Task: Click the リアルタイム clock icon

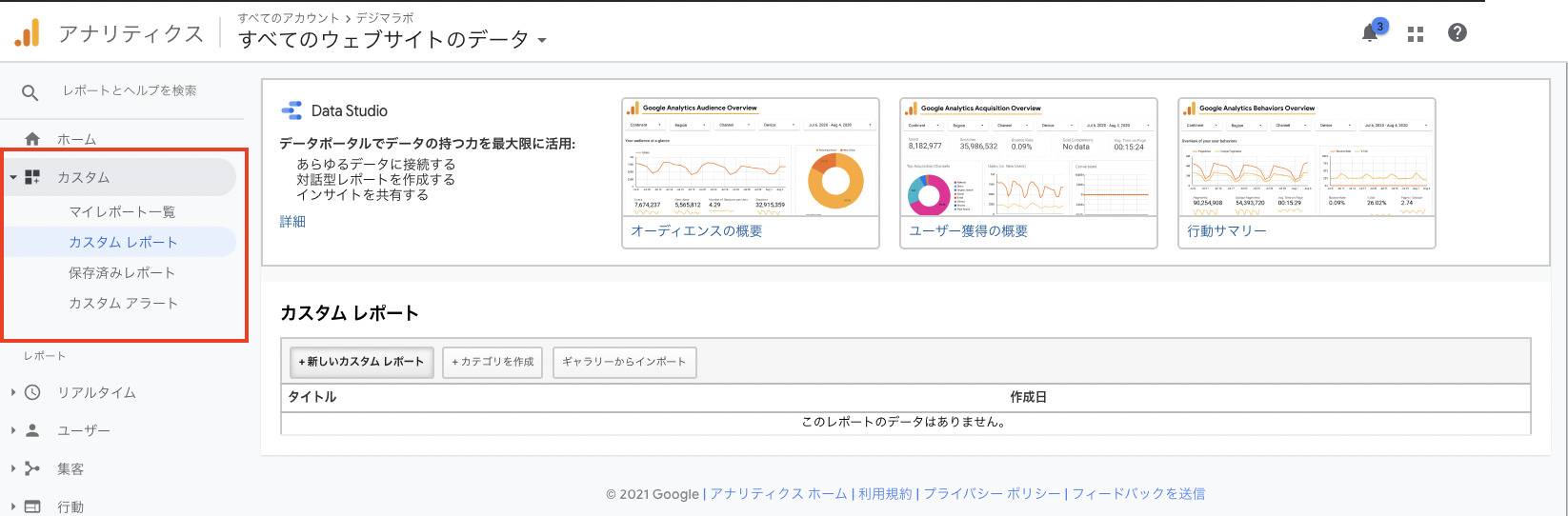Action: pos(32,392)
